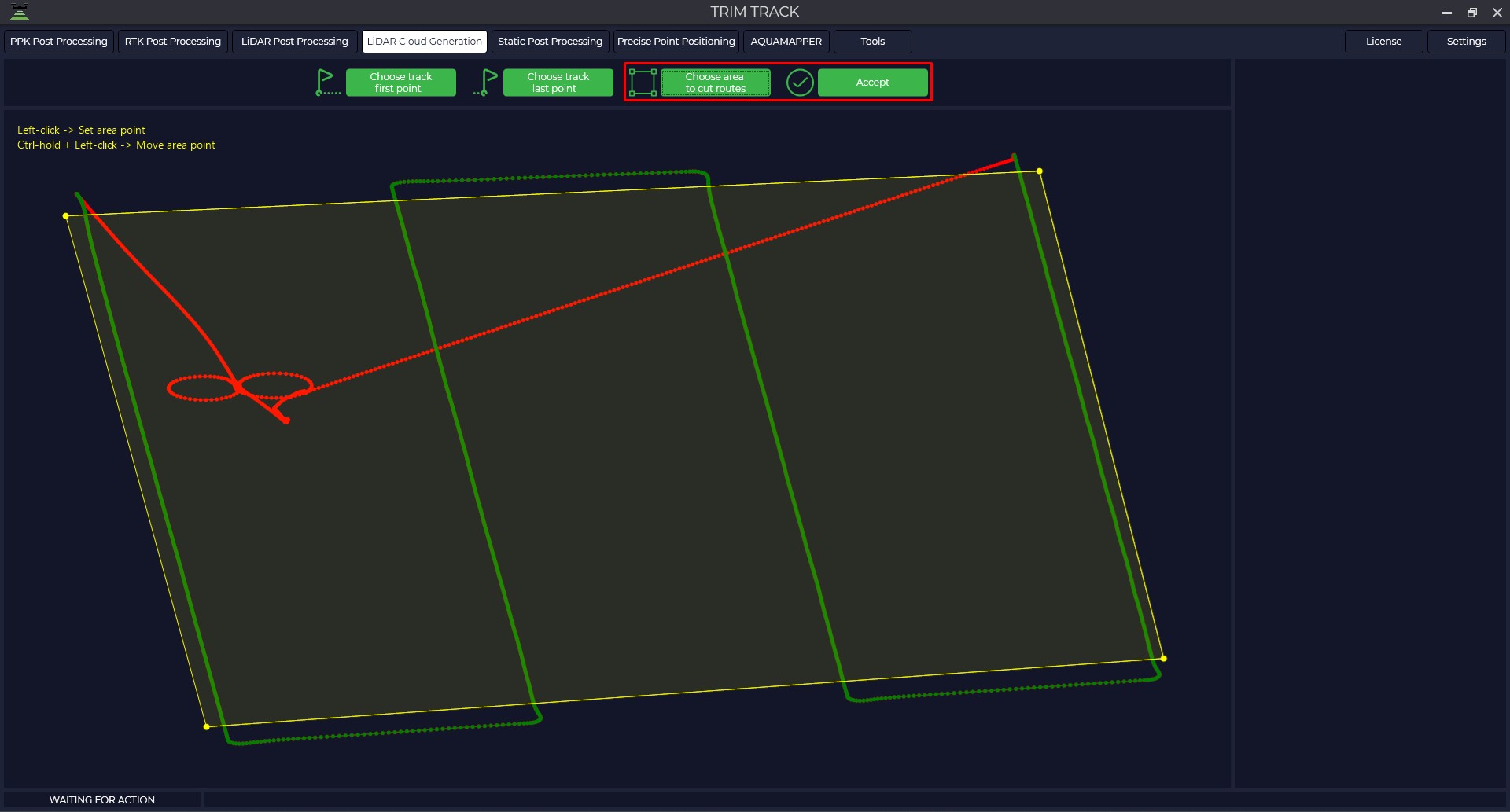Click the last-point flag icon
Screen dimensions: 1510x812
pos(486,83)
